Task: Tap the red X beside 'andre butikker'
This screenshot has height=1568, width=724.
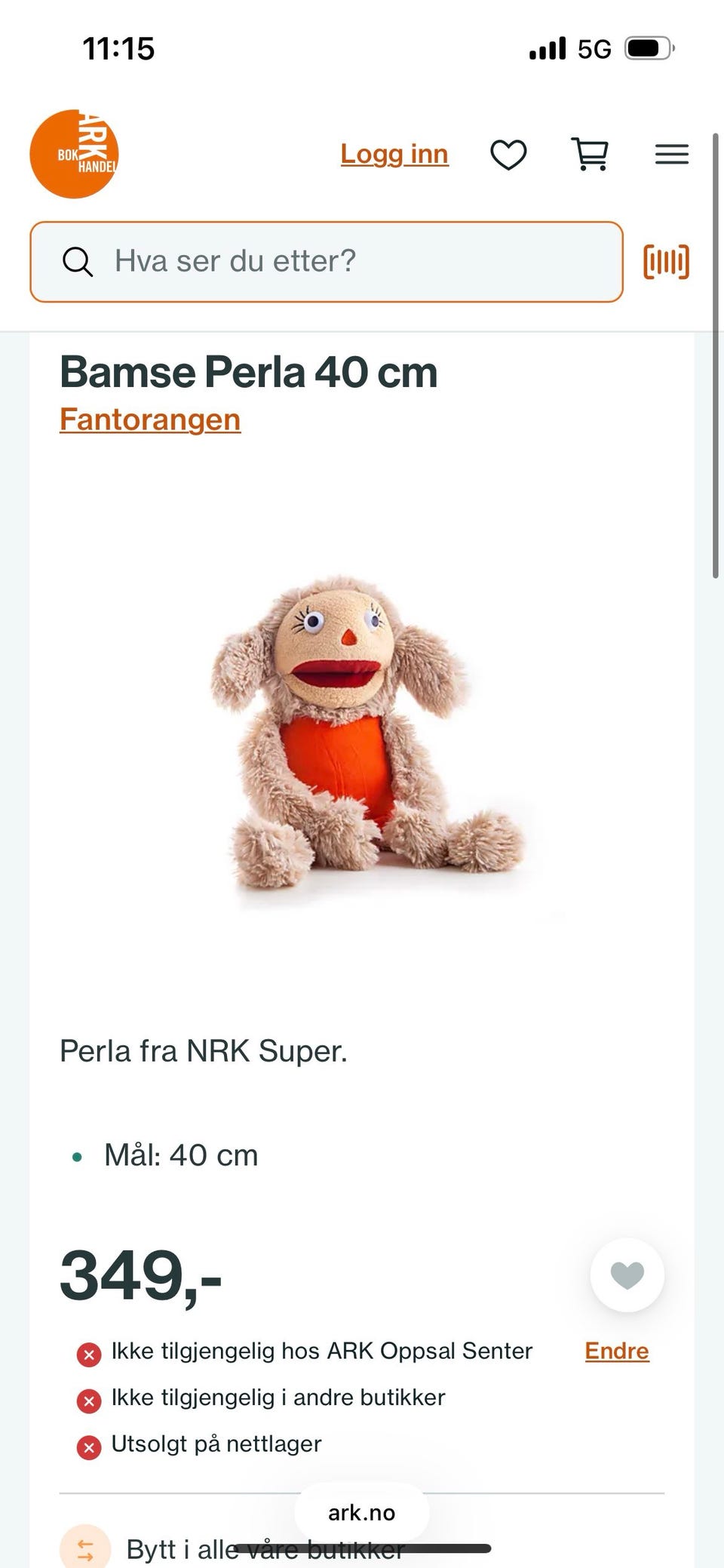Action: pos(89,1402)
